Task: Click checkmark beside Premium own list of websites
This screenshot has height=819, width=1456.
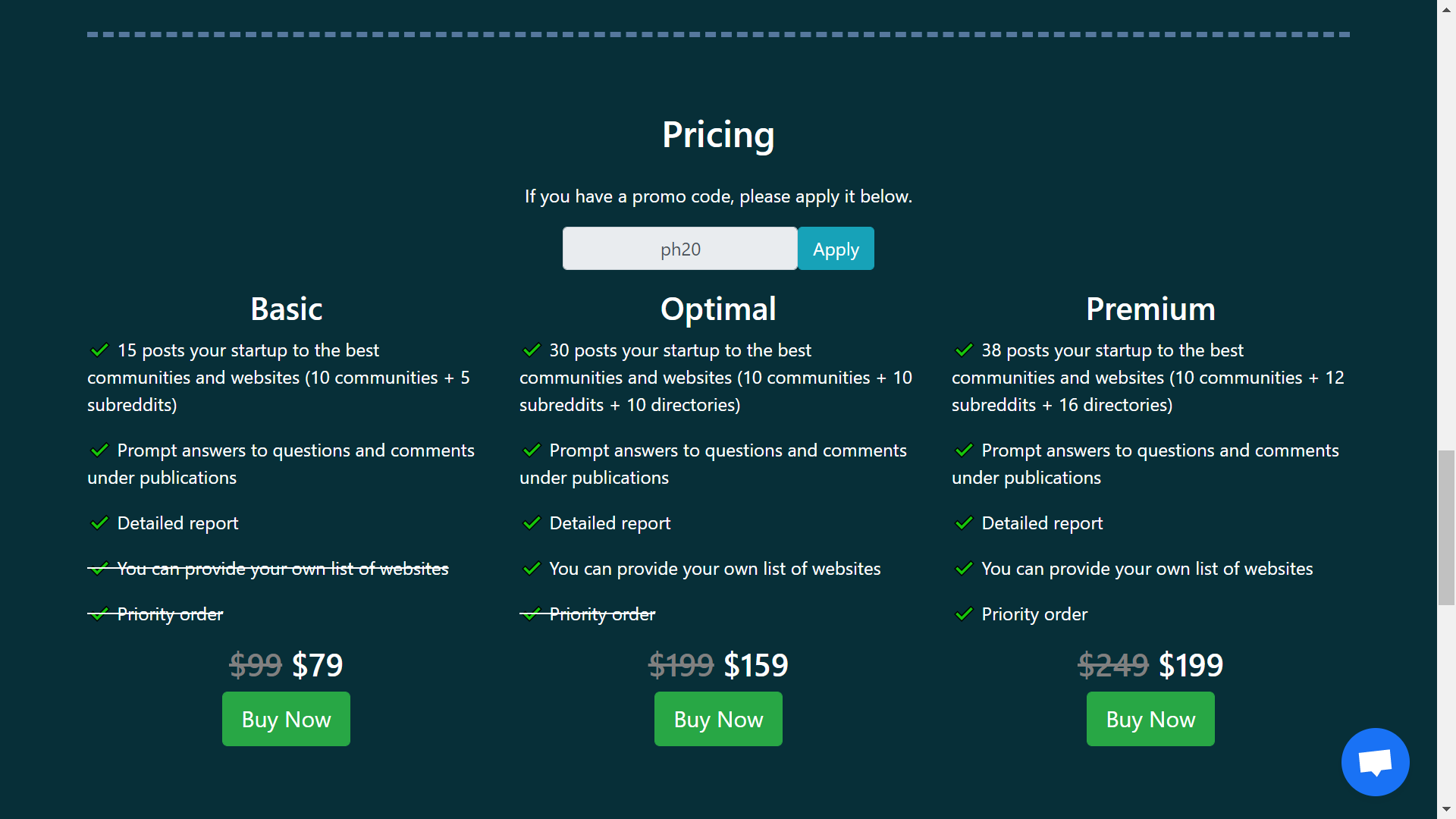Action: (x=964, y=569)
